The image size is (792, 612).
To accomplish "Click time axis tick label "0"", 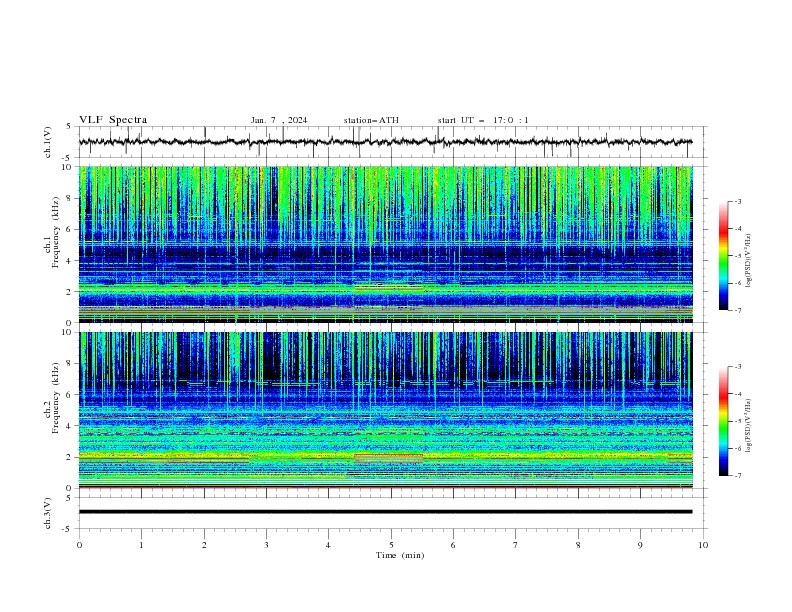I will [79, 545].
